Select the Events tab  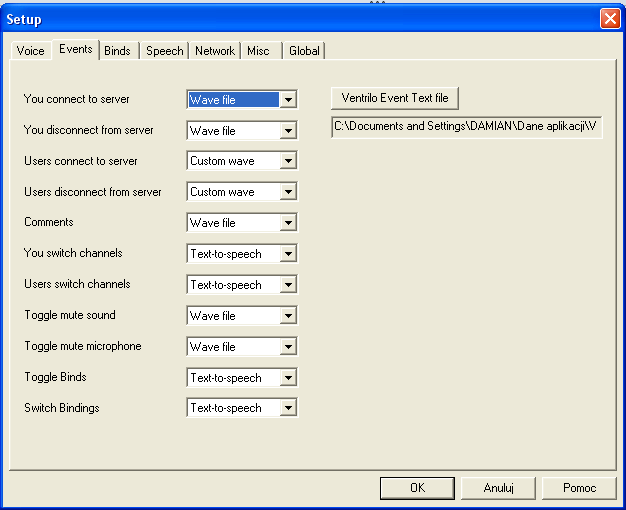click(75, 49)
